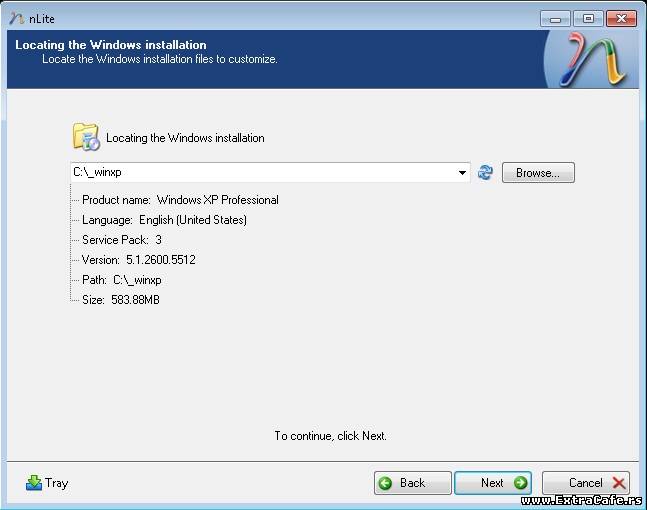Expand the installation path dropdown arrow
The height and width of the screenshot is (510, 647).
[462, 173]
